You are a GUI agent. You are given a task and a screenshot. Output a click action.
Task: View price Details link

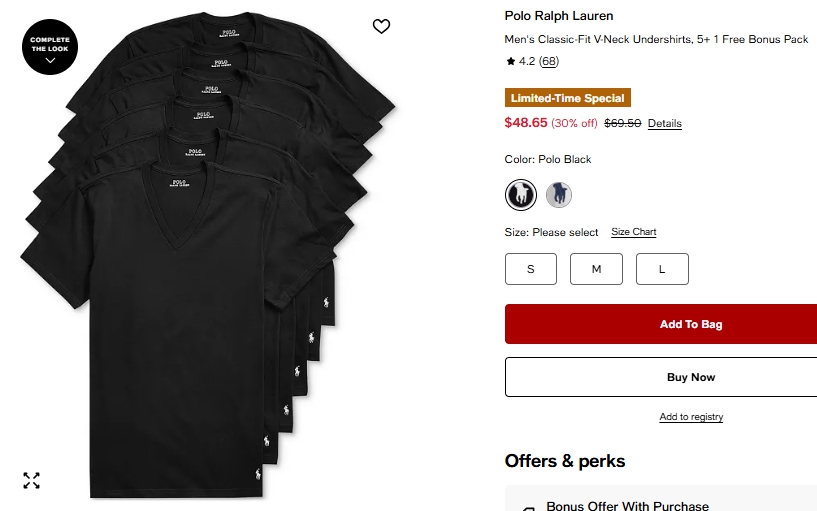point(664,123)
